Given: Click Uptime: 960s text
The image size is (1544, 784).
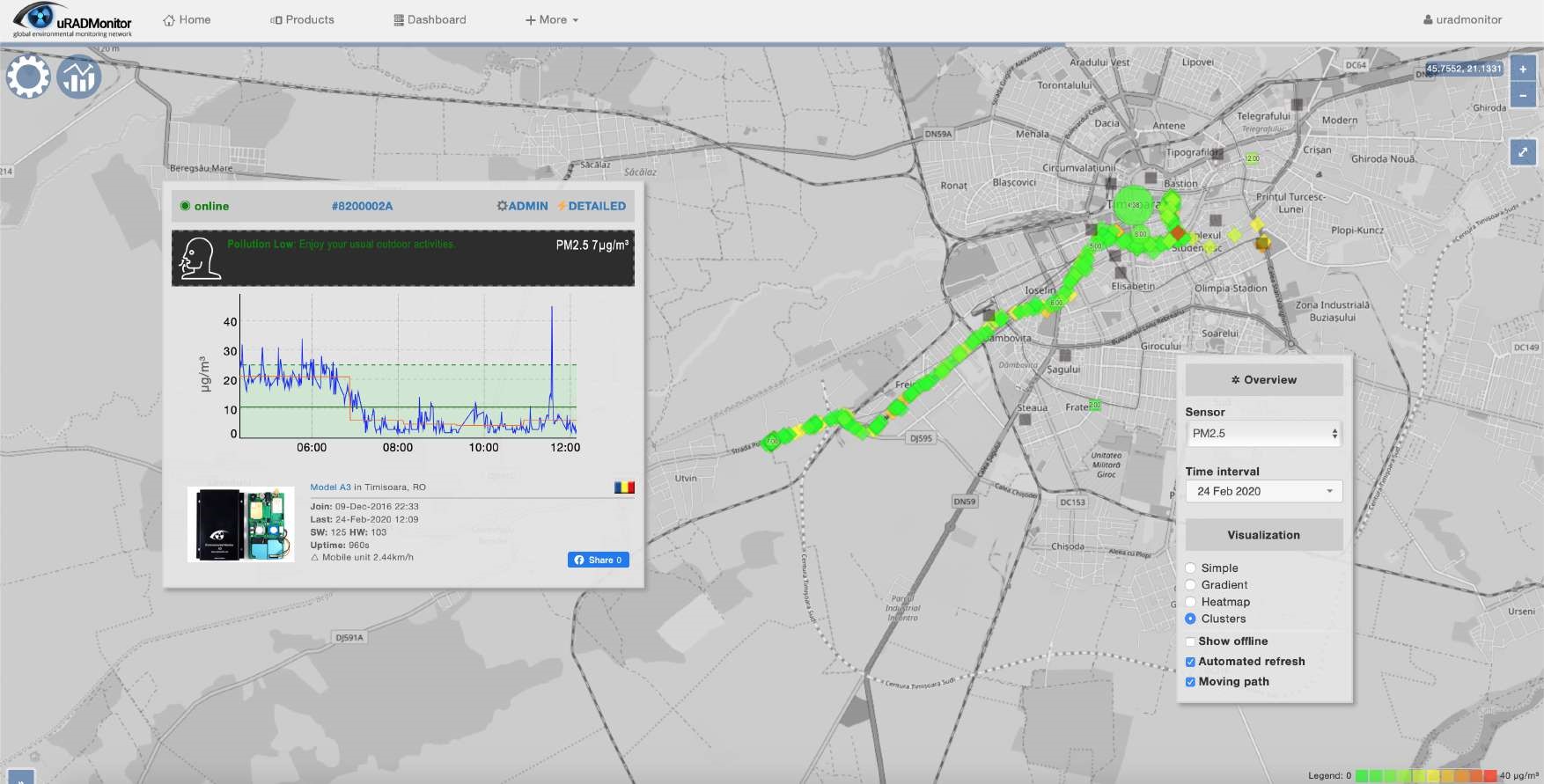Looking at the screenshot, I should coord(340,546).
